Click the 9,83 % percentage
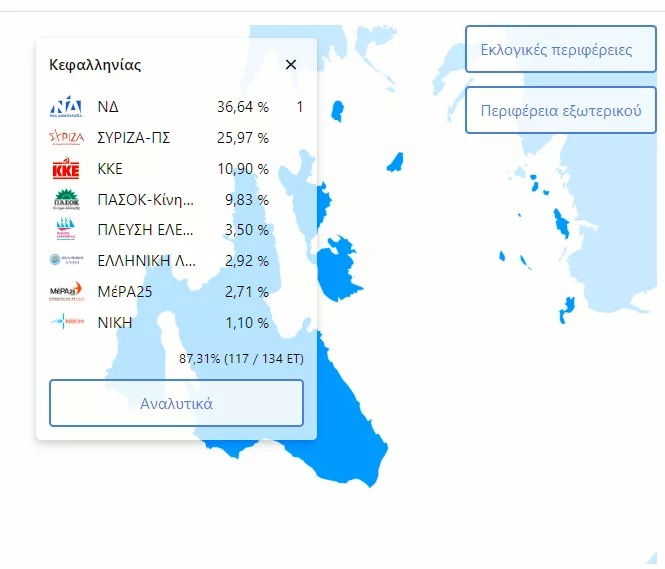The image size is (665, 569). (x=247, y=200)
